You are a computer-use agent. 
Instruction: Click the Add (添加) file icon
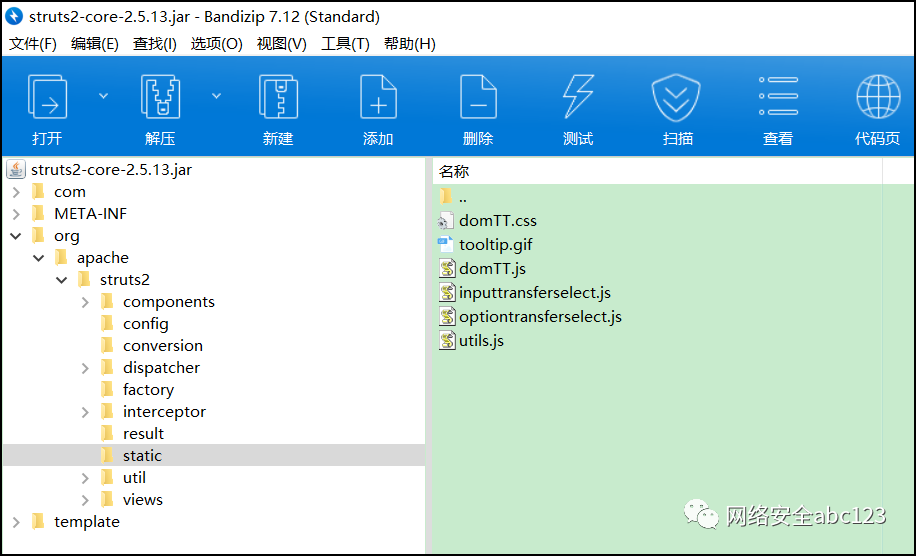click(378, 97)
